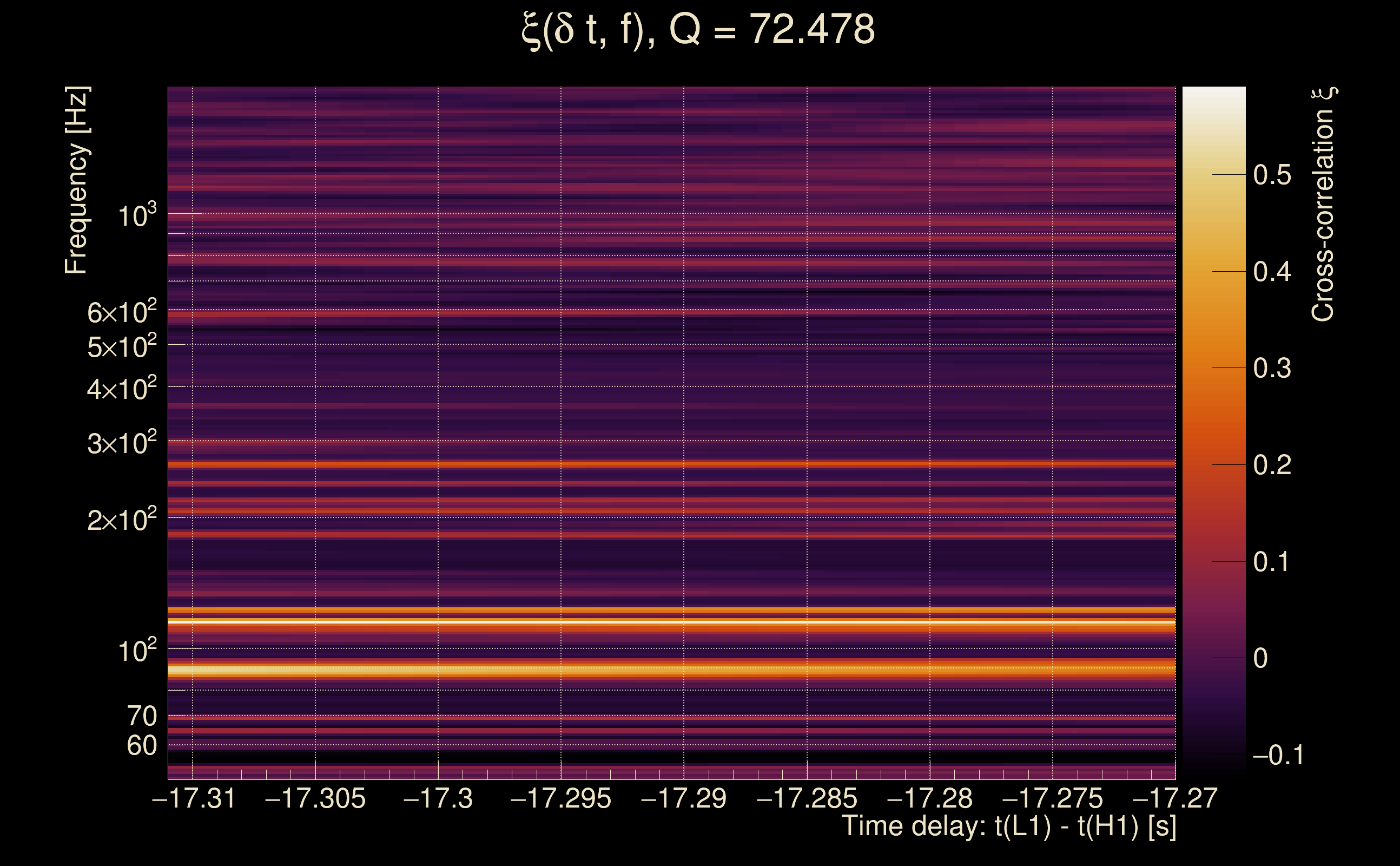The height and width of the screenshot is (866, 1400).
Task: Click the 10^3 frequency tick label
Action: coord(137,216)
